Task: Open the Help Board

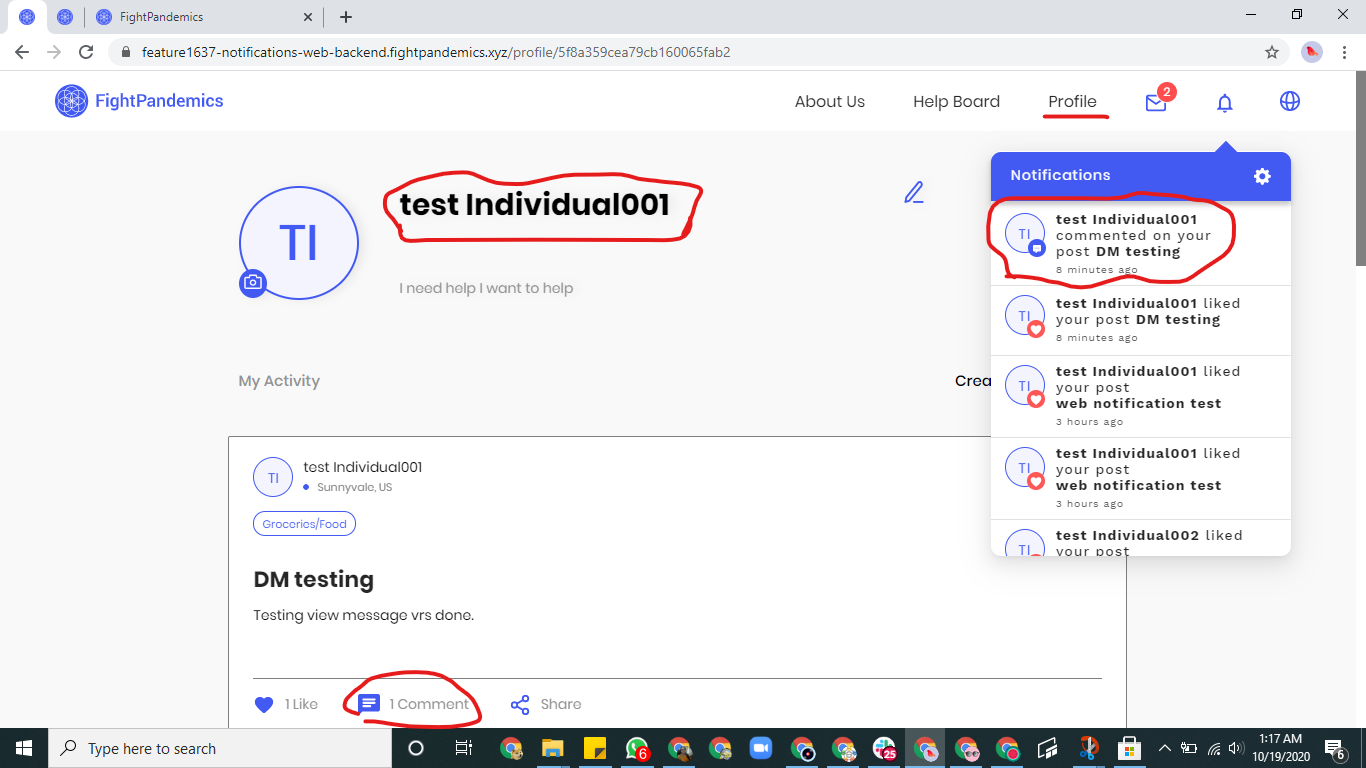Action: point(956,101)
